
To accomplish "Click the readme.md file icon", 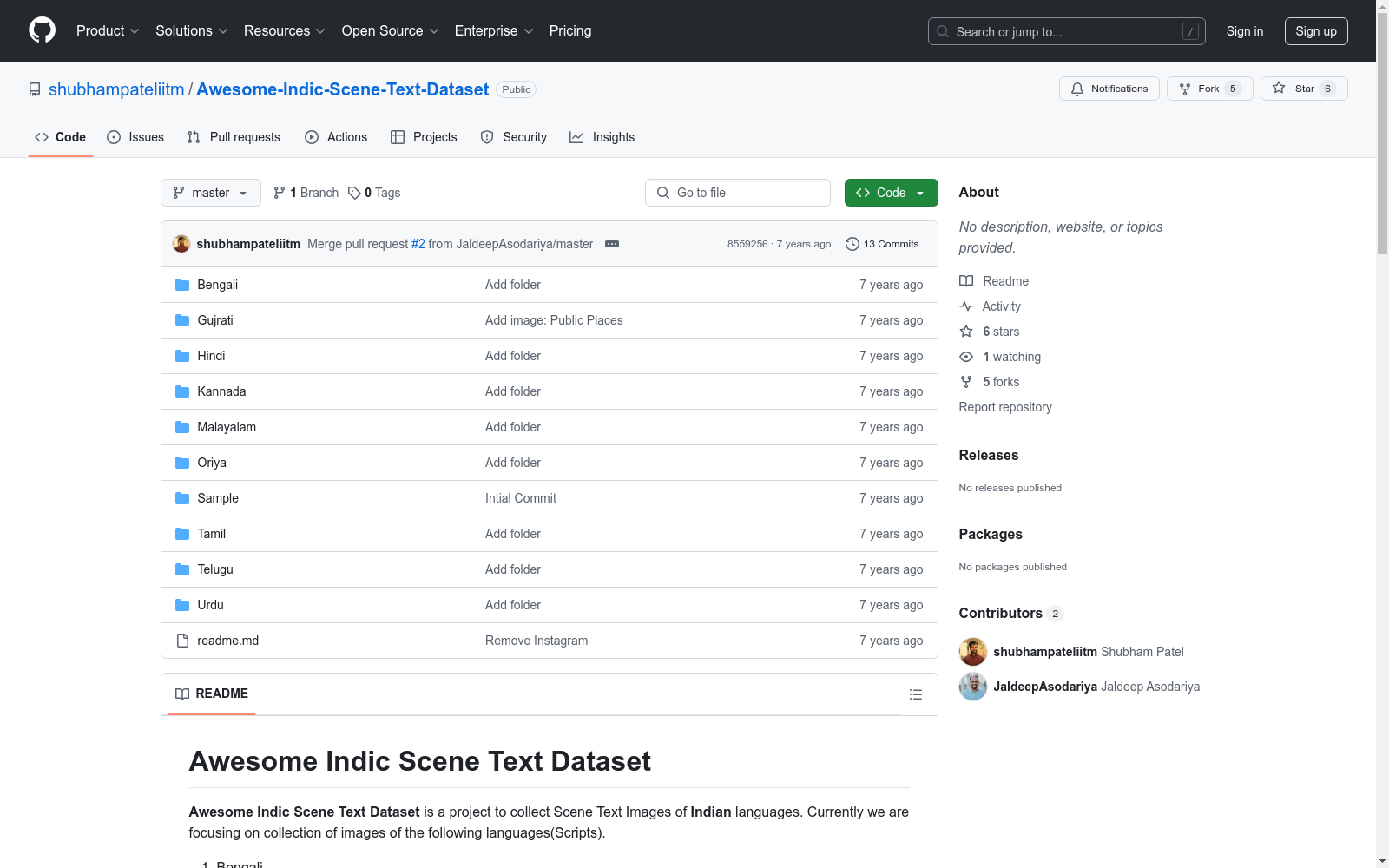I will (182, 641).
